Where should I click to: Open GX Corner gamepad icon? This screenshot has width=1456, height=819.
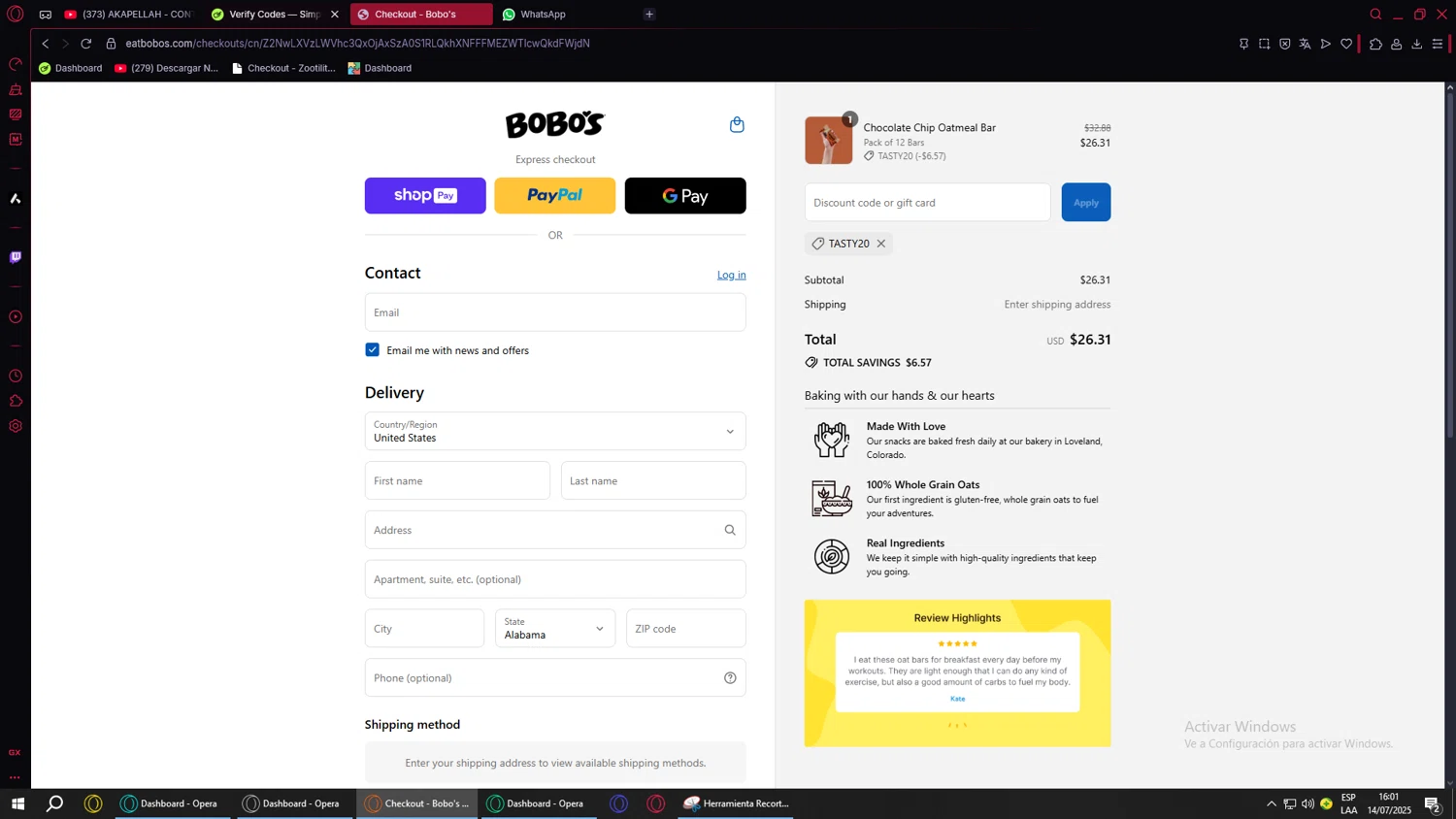pyautogui.click(x=46, y=15)
